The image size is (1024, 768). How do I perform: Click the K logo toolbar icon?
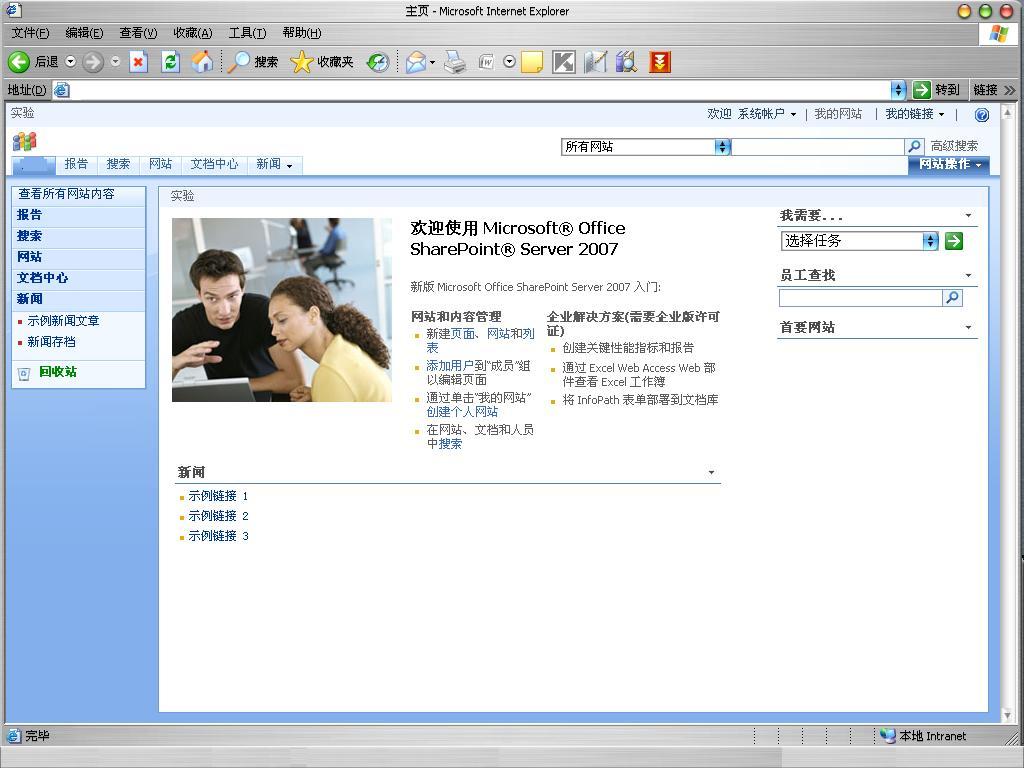coord(564,62)
